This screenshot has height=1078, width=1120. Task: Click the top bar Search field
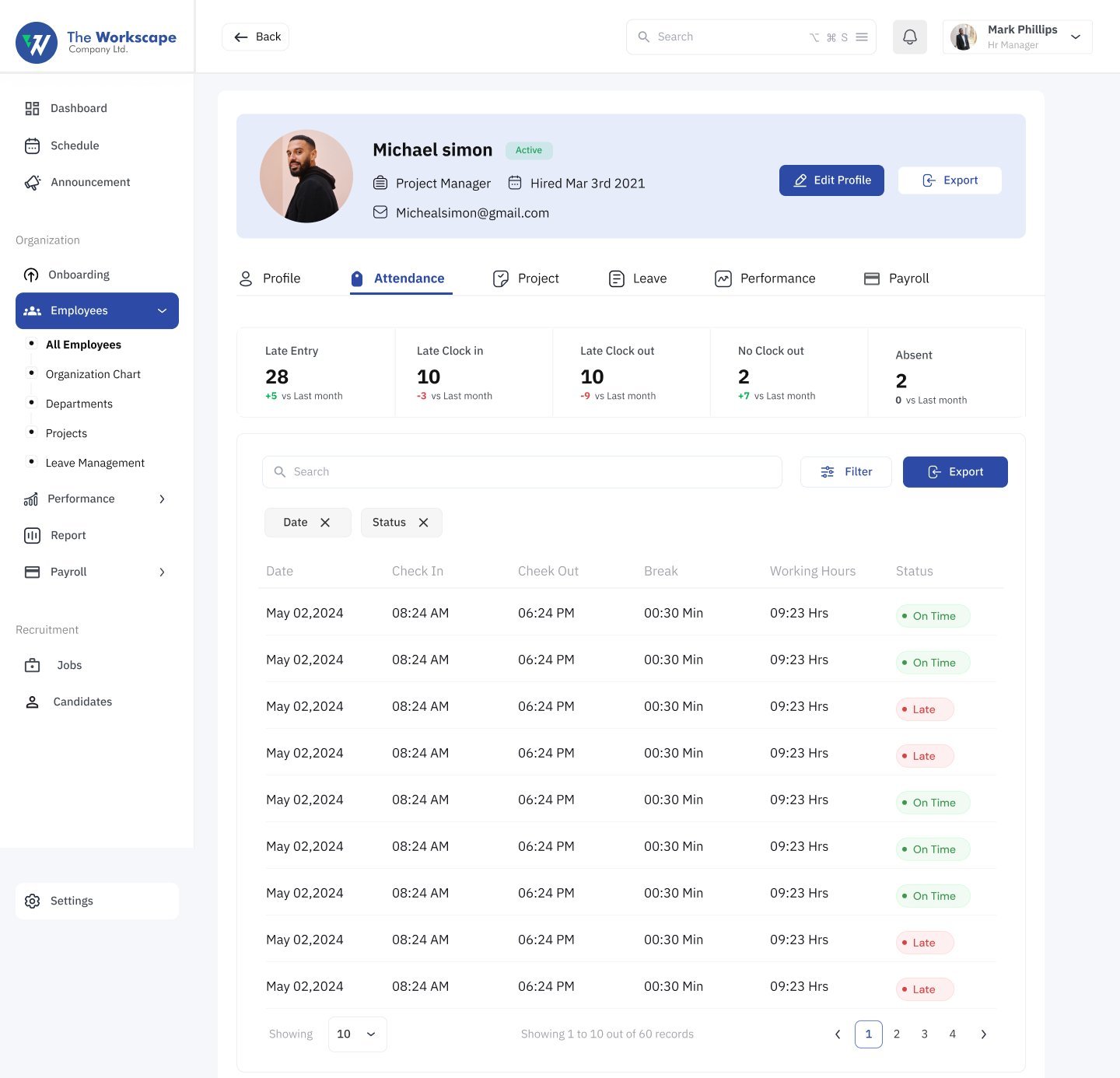click(751, 37)
